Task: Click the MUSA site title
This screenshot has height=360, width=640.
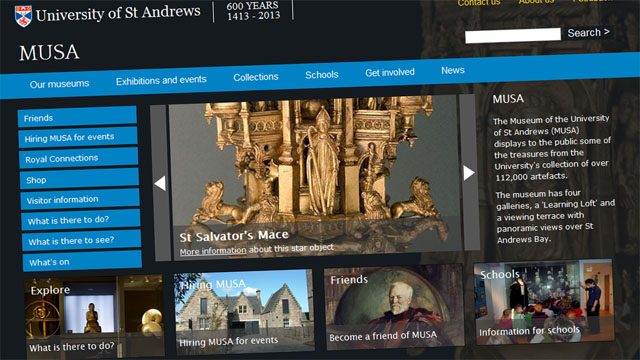Action: [49, 53]
